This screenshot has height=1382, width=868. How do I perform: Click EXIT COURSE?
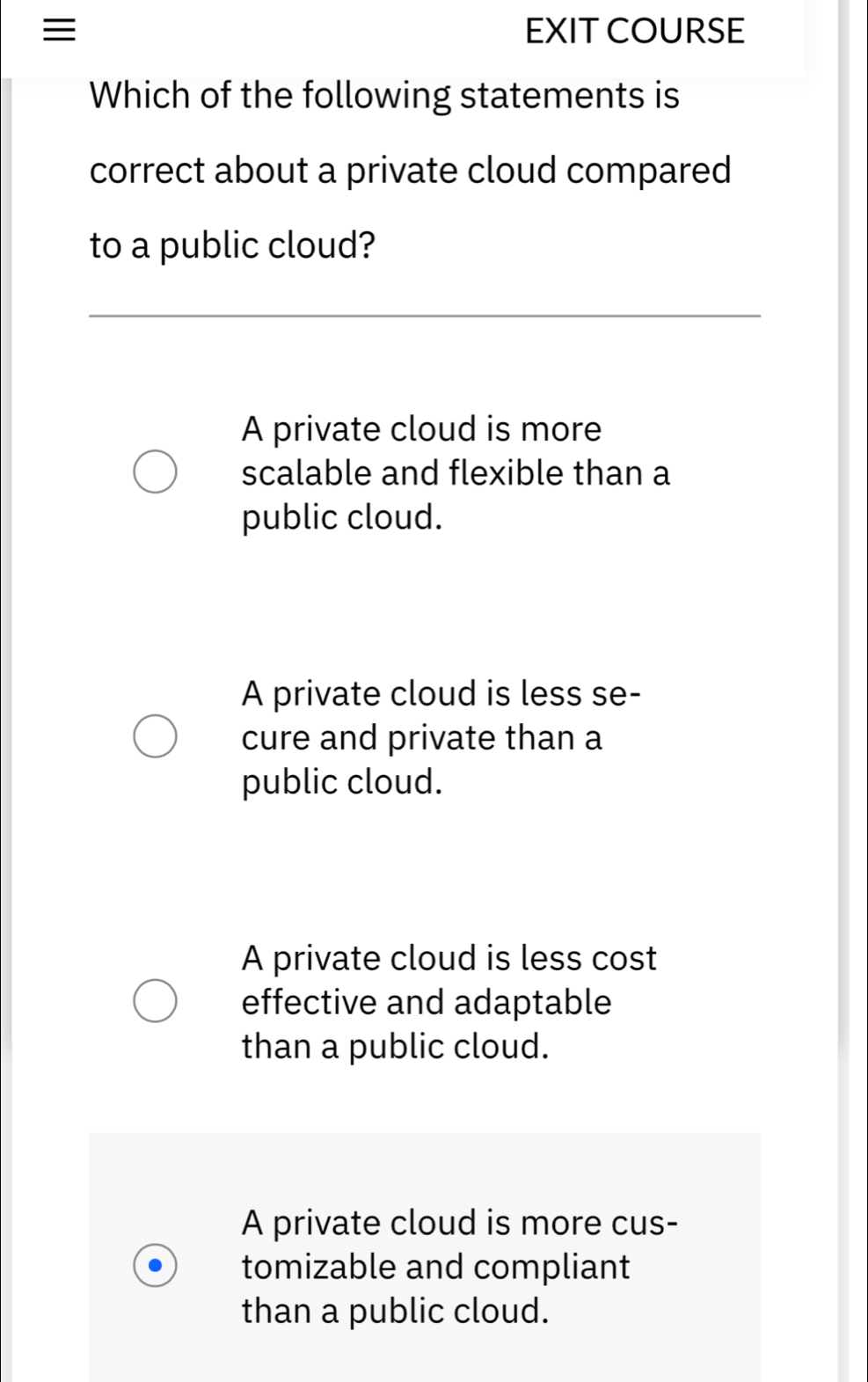(x=634, y=31)
